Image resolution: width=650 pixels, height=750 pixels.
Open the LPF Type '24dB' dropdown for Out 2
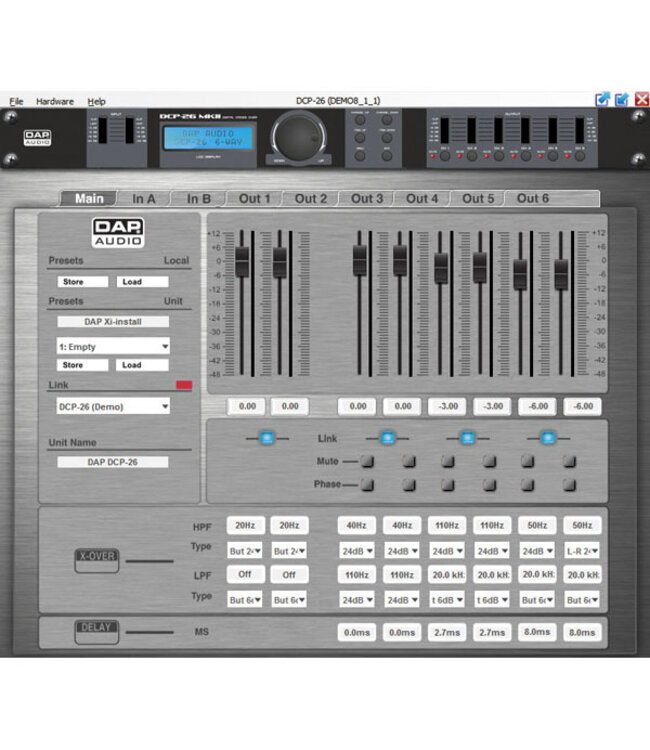point(402,600)
